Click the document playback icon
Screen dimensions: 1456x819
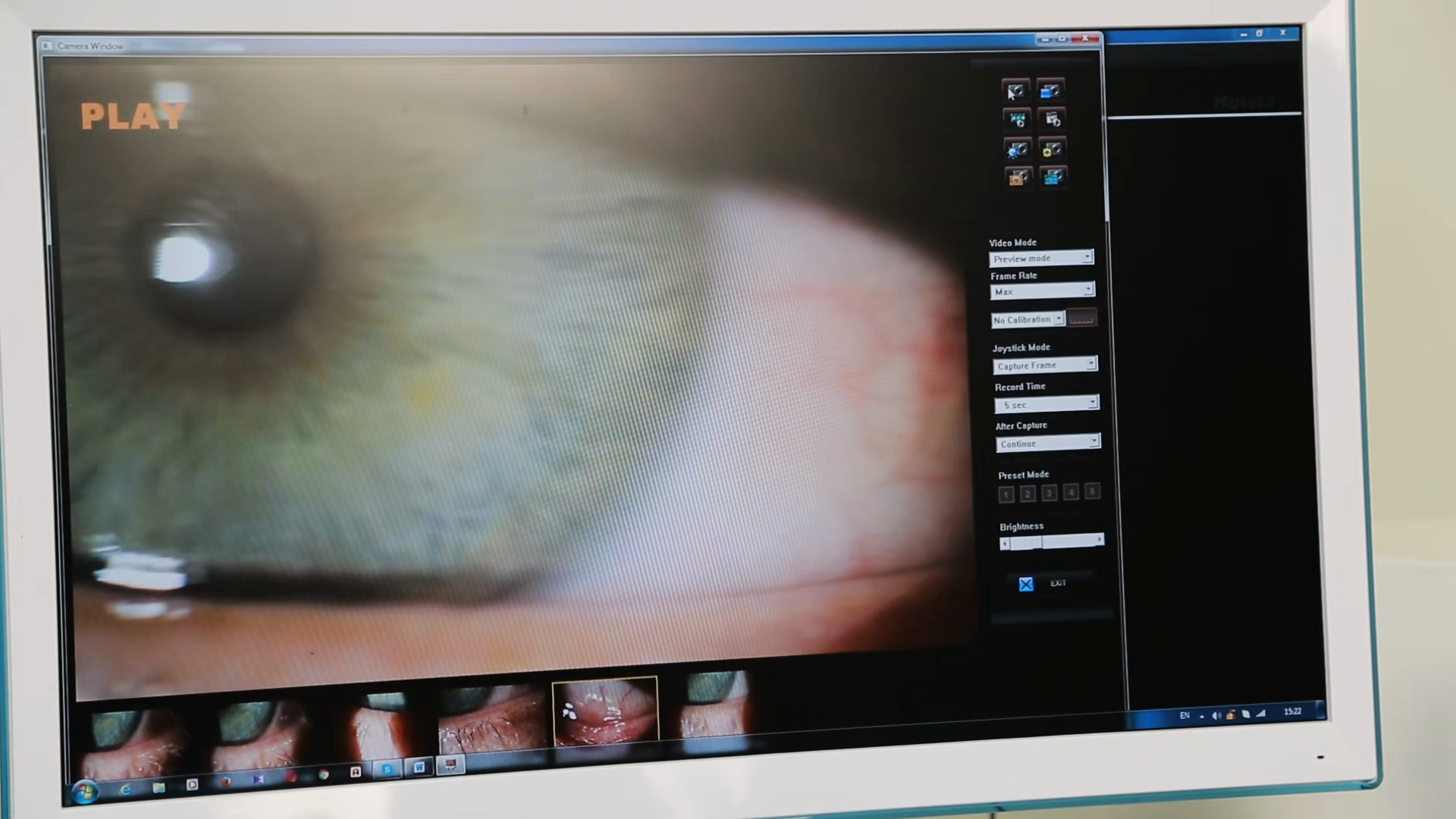click(1052, 119)
